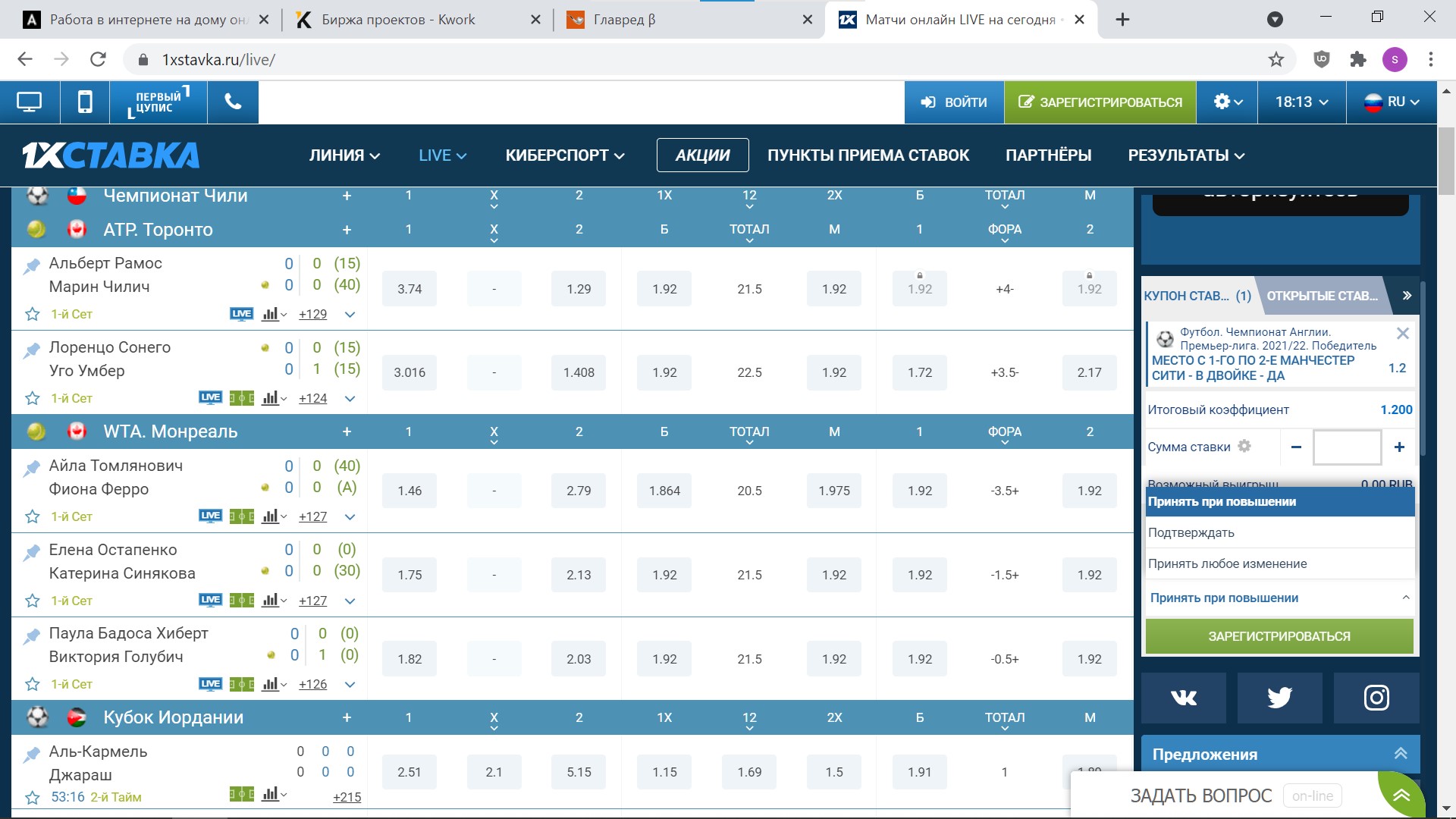Decrease bet amount with minus button
Viewport: 1456px width, 819px height.
(x=1296, y=447)
